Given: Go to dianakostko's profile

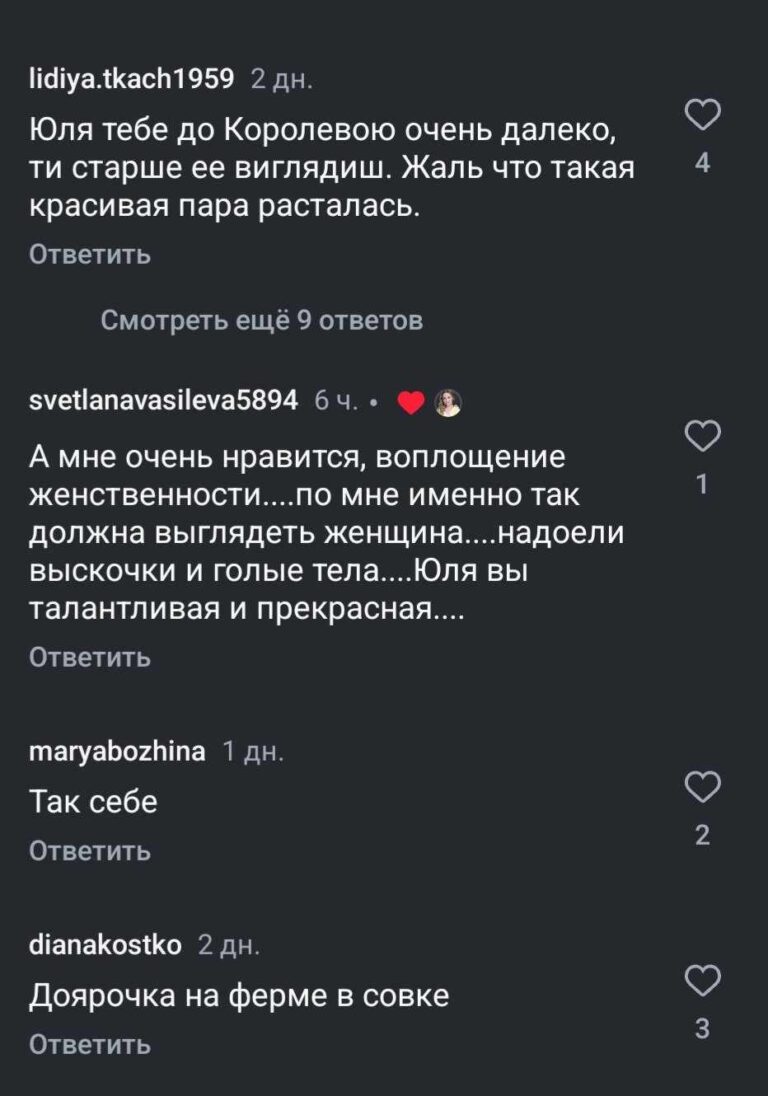Looking at the screenshot, I should coord(105,946).
